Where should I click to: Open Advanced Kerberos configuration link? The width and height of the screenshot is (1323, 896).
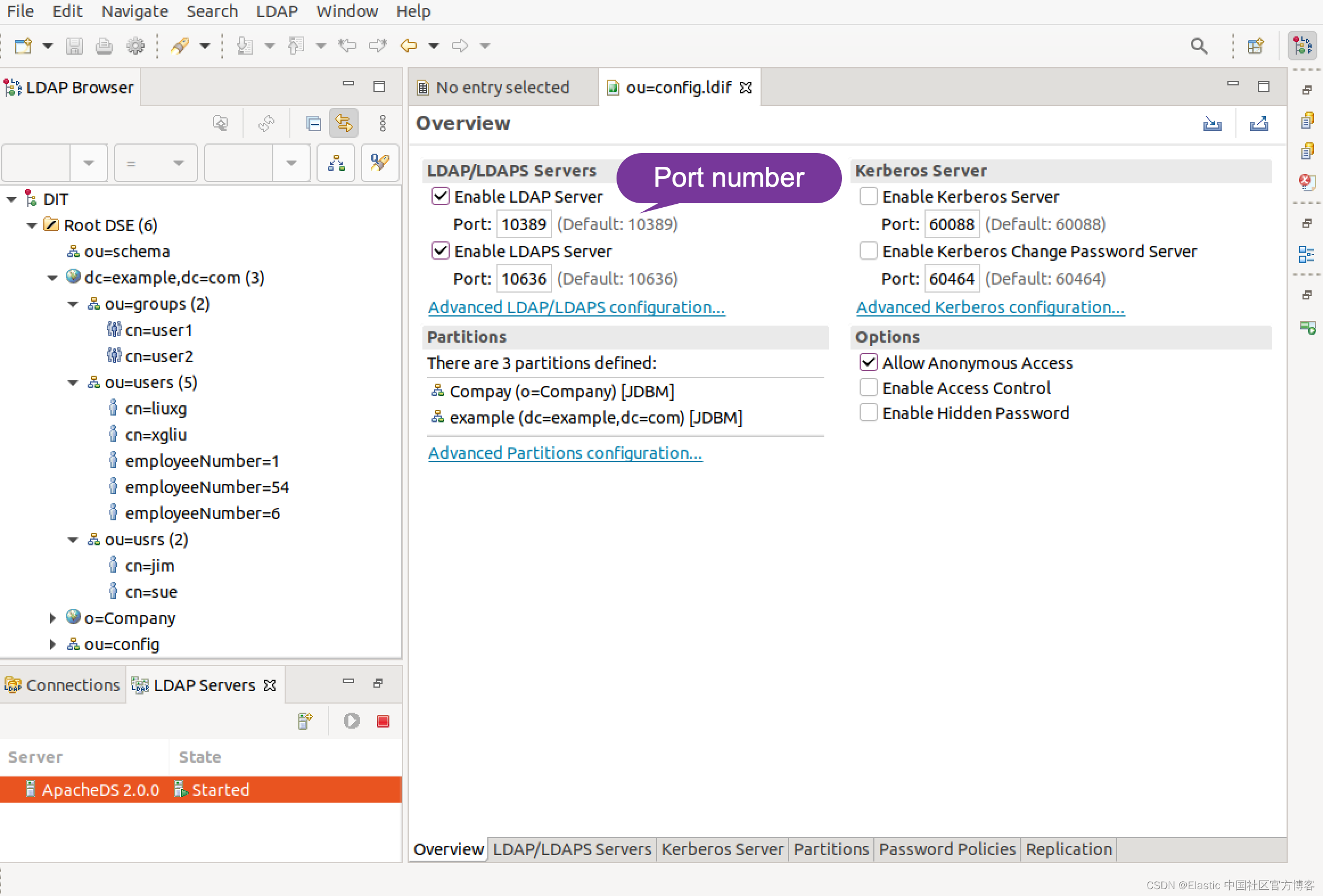pyautogui.click(x=991, y=307)
